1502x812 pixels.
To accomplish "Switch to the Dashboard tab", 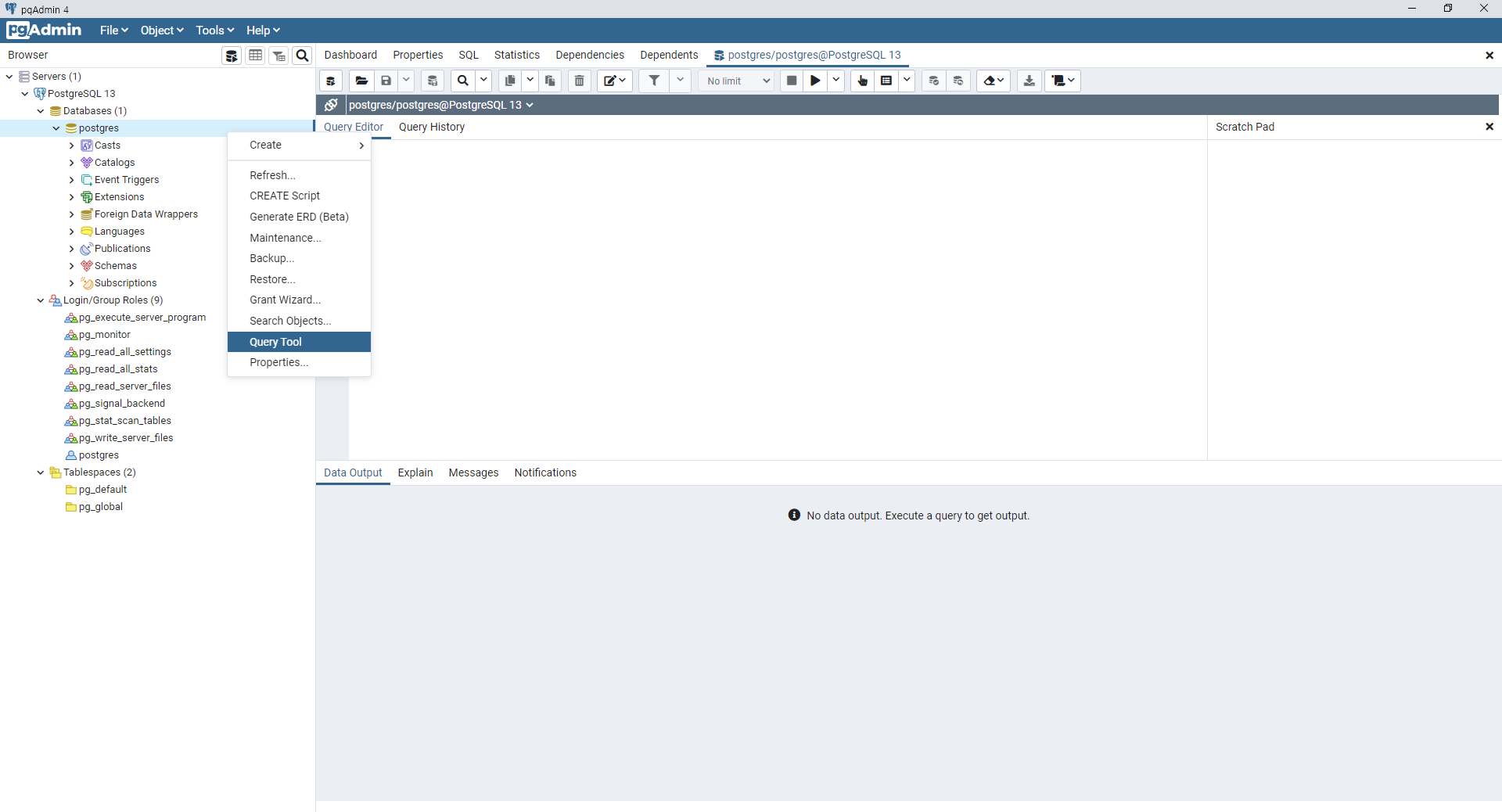I will [350, 55].
